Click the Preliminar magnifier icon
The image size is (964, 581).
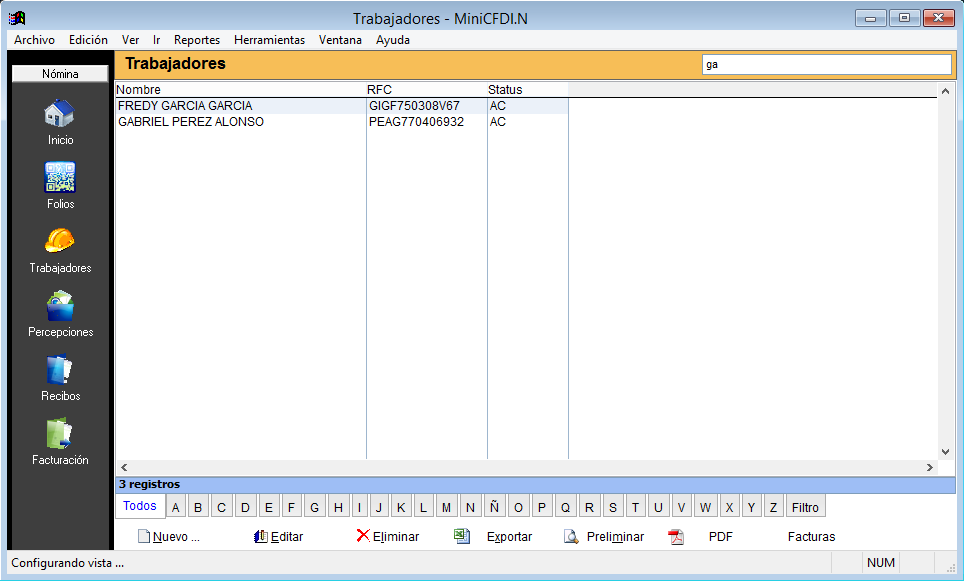(x=571, y=536)
